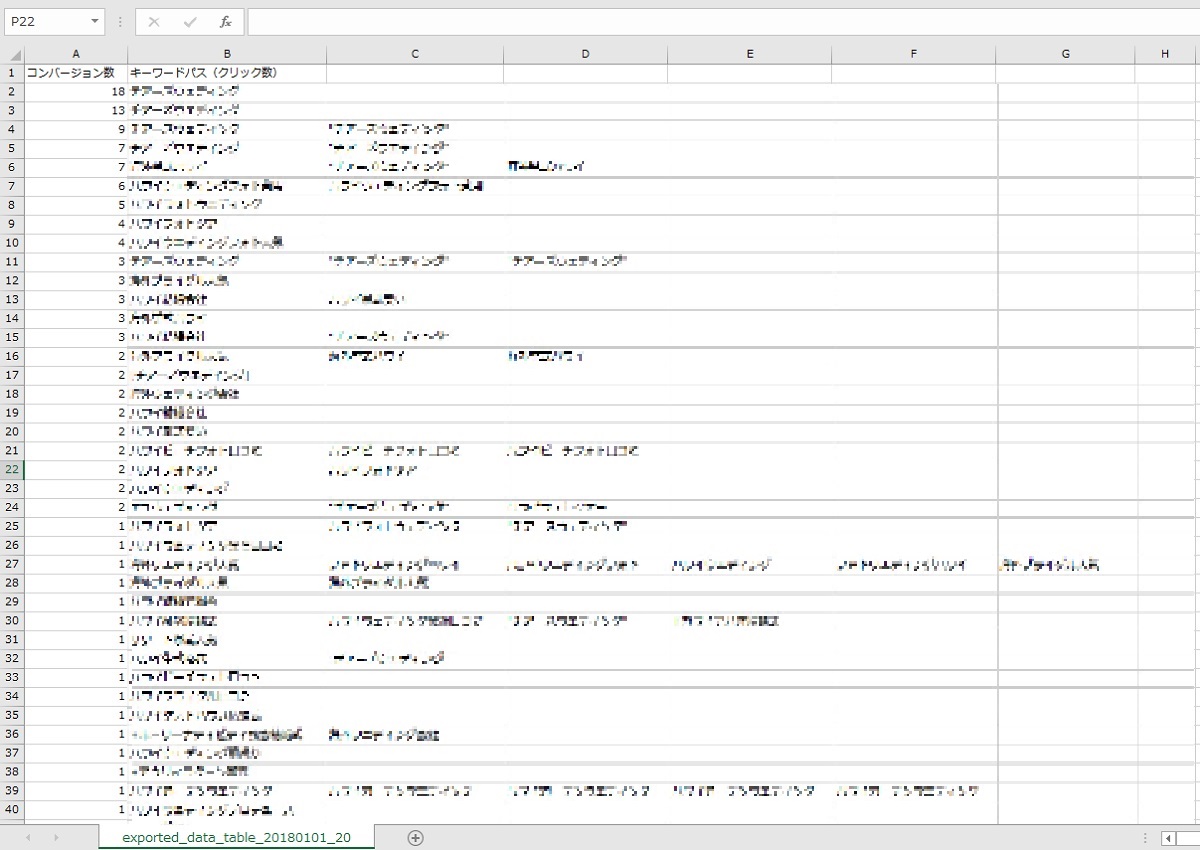Select column A header
The height and width of the screenshot is (850, 1200).
[76, 54]
